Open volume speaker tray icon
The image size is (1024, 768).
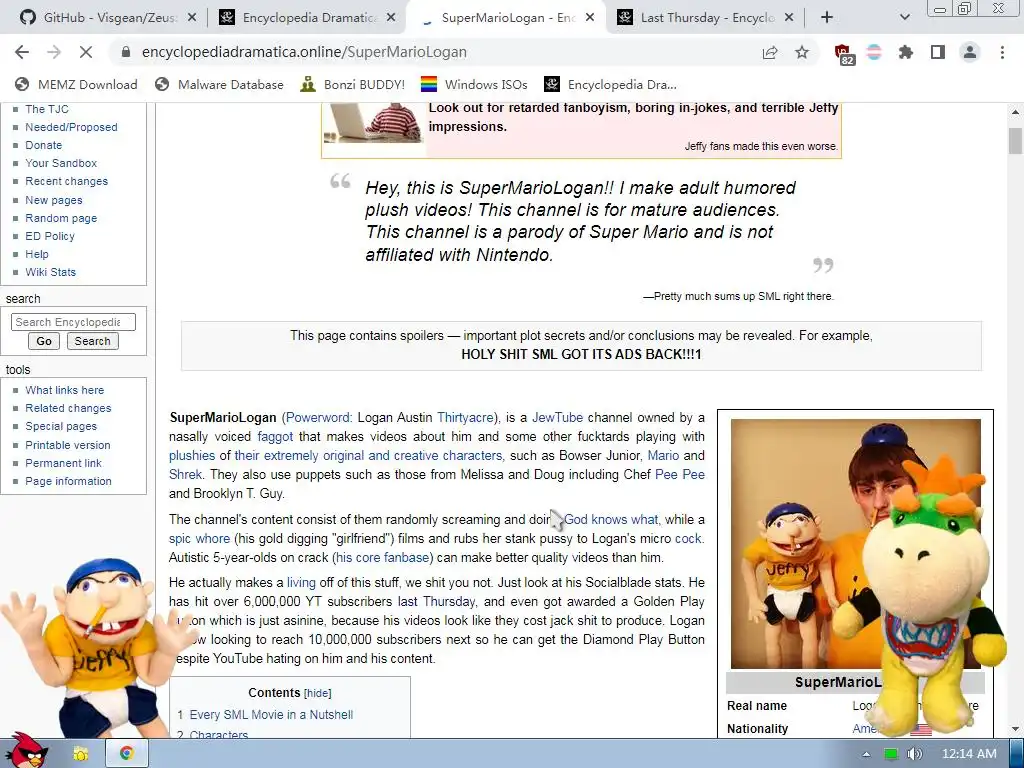(914, 754)
